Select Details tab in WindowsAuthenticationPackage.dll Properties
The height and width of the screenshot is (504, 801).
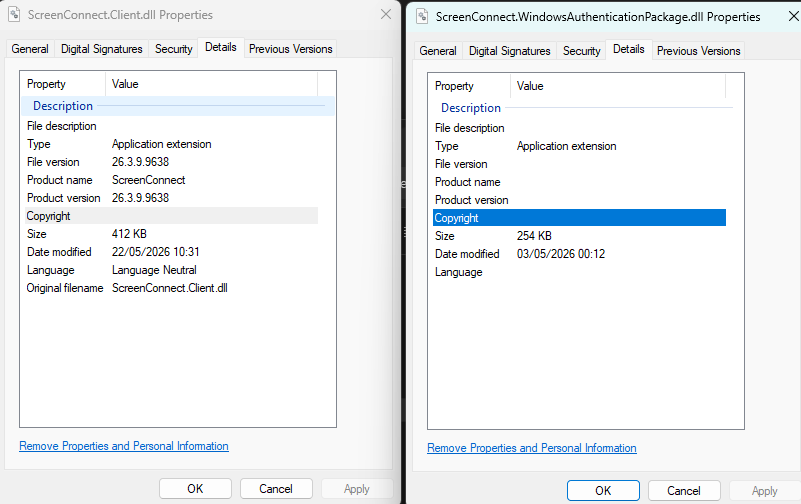[x=628, y=50]
